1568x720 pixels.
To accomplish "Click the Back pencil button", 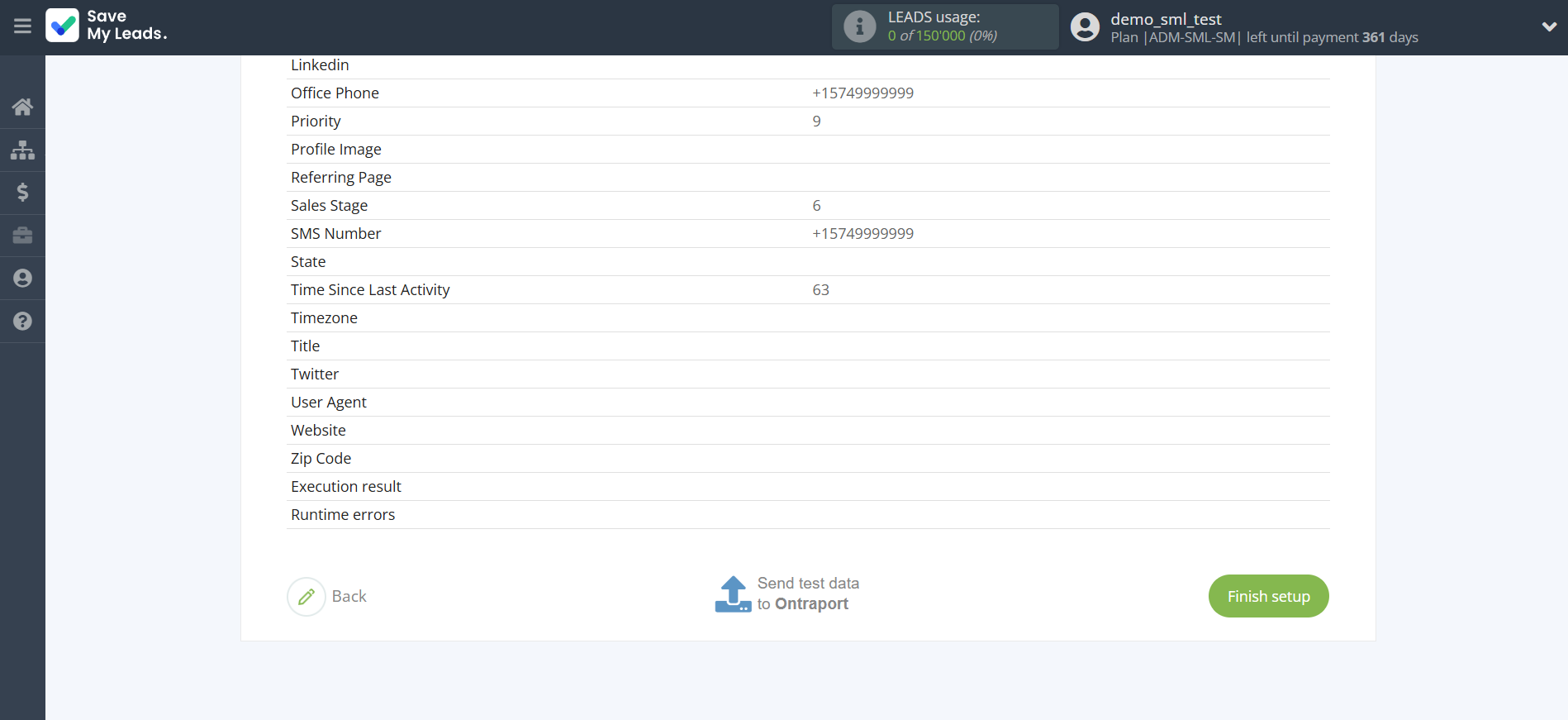I will click(x=306, y=597).
